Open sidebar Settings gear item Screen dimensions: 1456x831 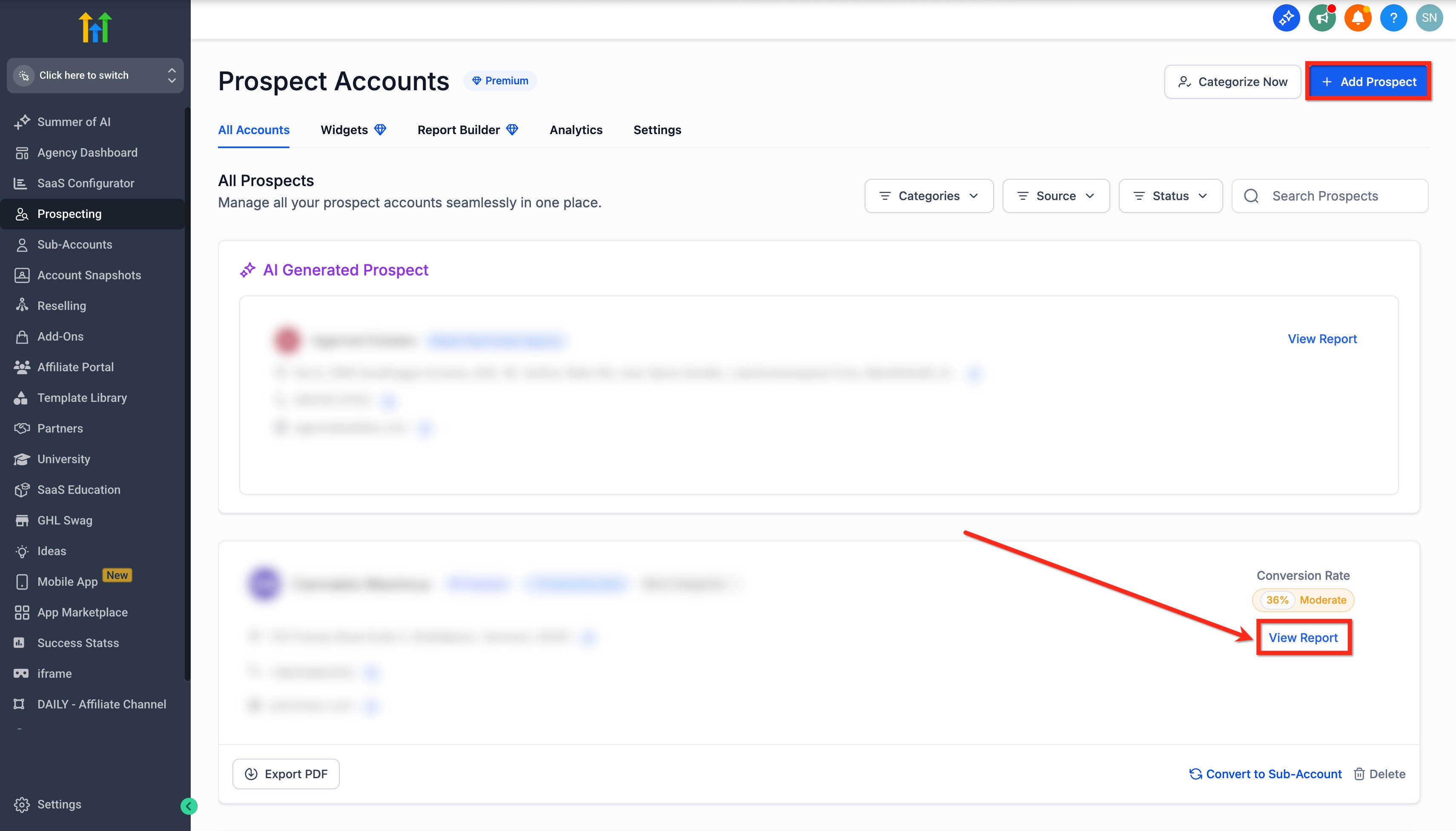tap(59, 804)
